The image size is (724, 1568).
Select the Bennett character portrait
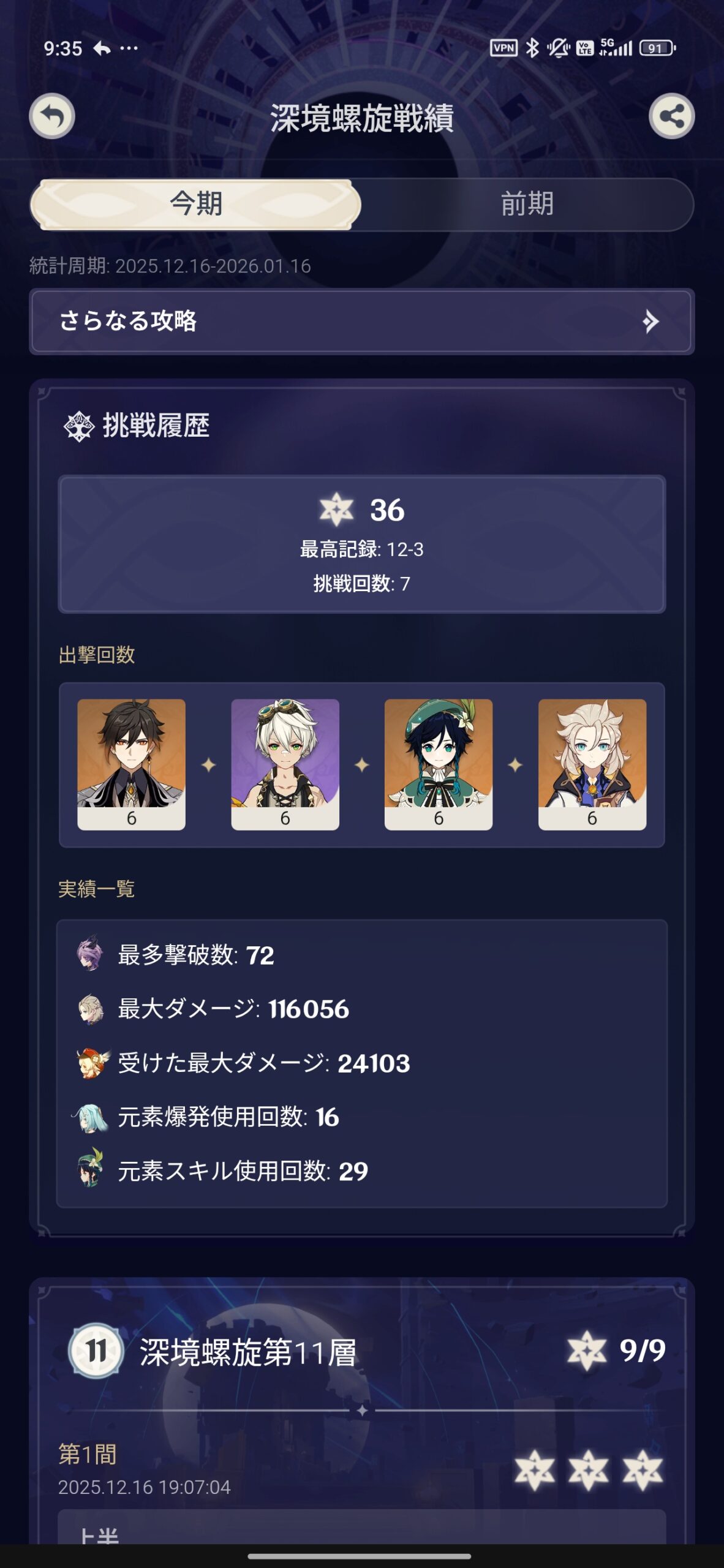285,764
